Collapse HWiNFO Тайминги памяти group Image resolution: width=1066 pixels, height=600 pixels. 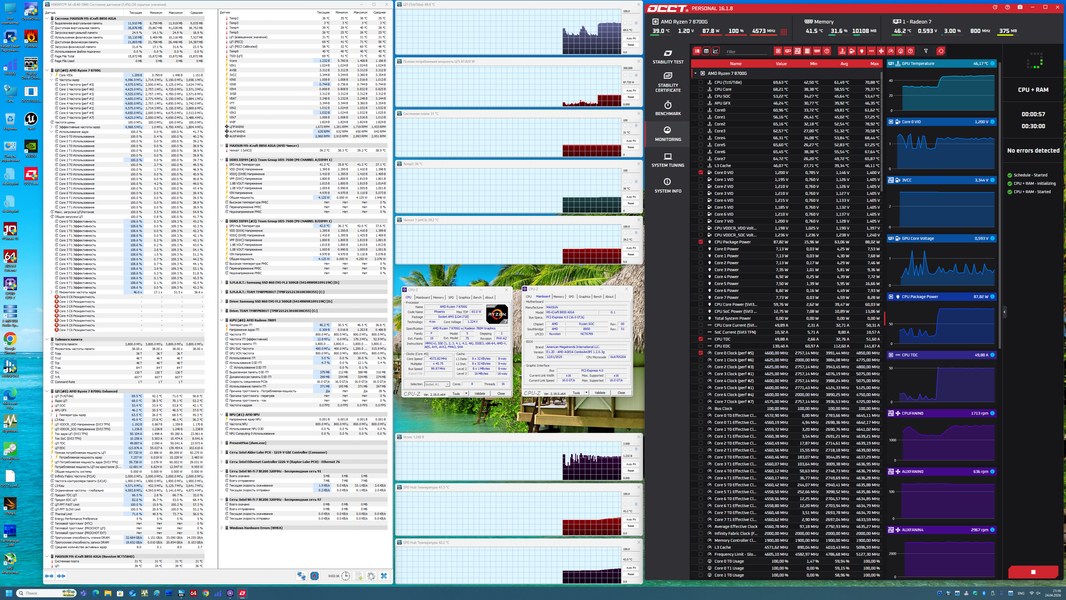click(47, 339)
